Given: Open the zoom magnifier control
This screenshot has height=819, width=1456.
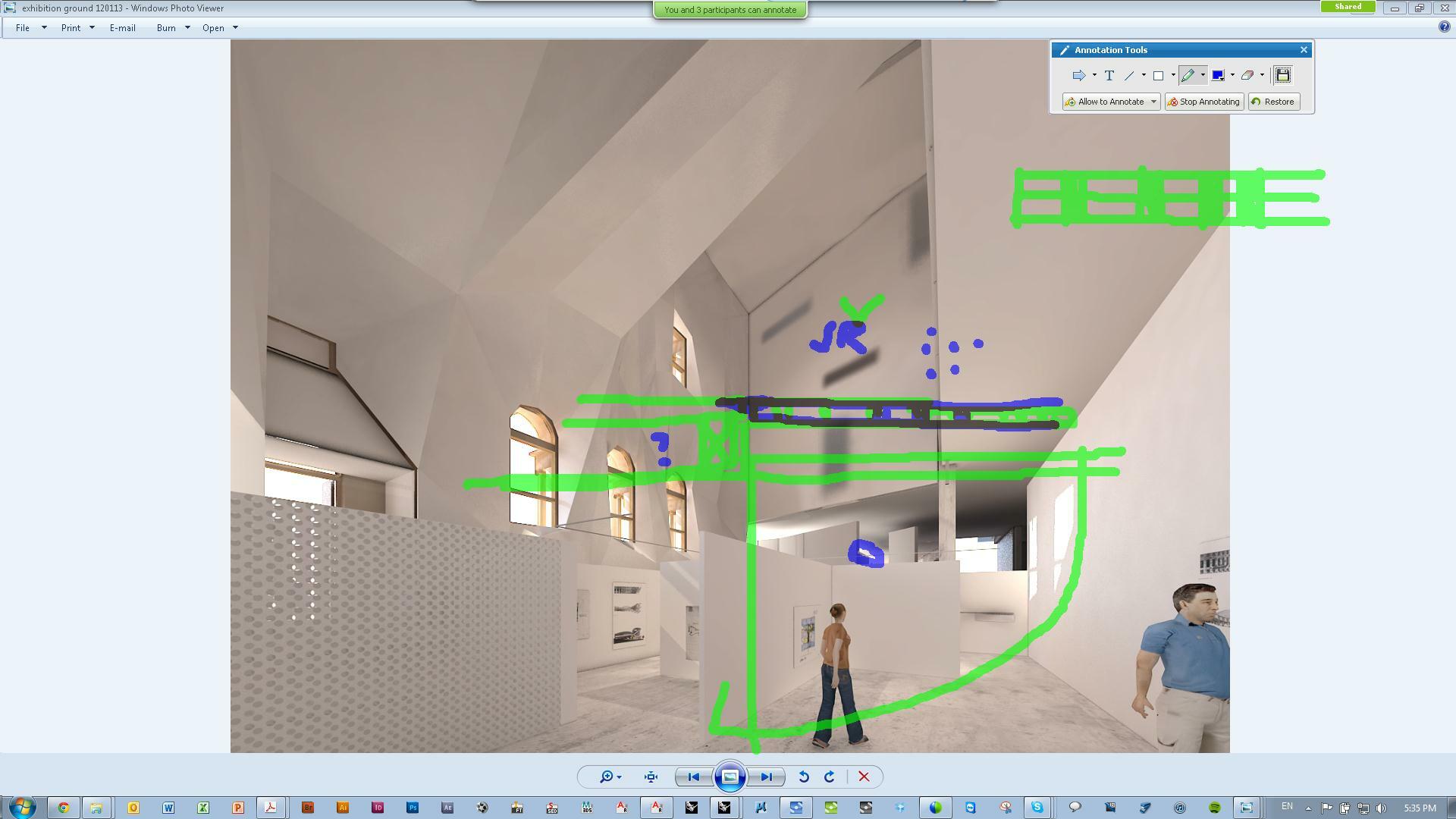Looking at the screenshot, I should coord(610,777).
